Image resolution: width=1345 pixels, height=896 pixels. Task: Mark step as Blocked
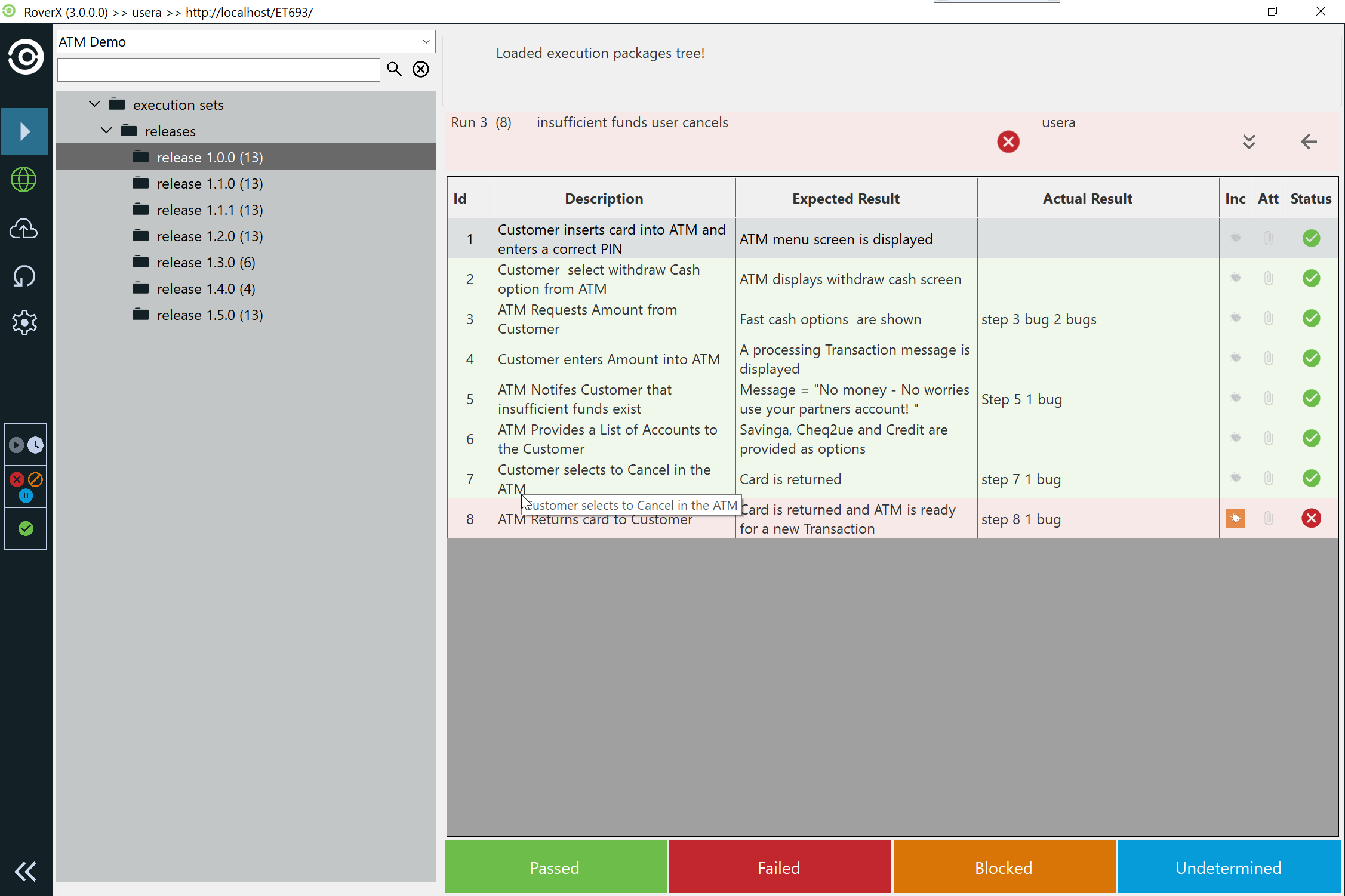click(x=1004, y=867)
